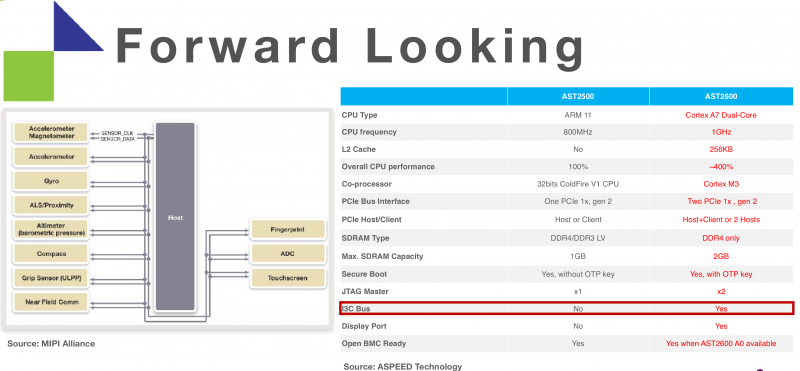Select the "JTAG Master" row label
Image resolution: width=800 pixels, height=371 pixels.
[x=365, y=291]
